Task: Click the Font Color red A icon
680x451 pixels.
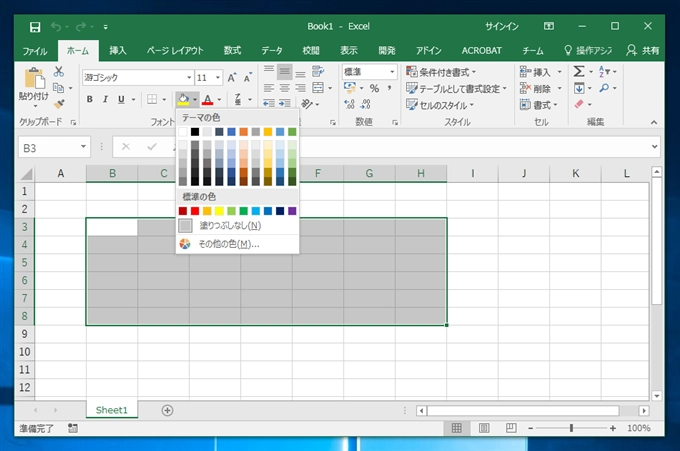Action: tap(208, 100)
